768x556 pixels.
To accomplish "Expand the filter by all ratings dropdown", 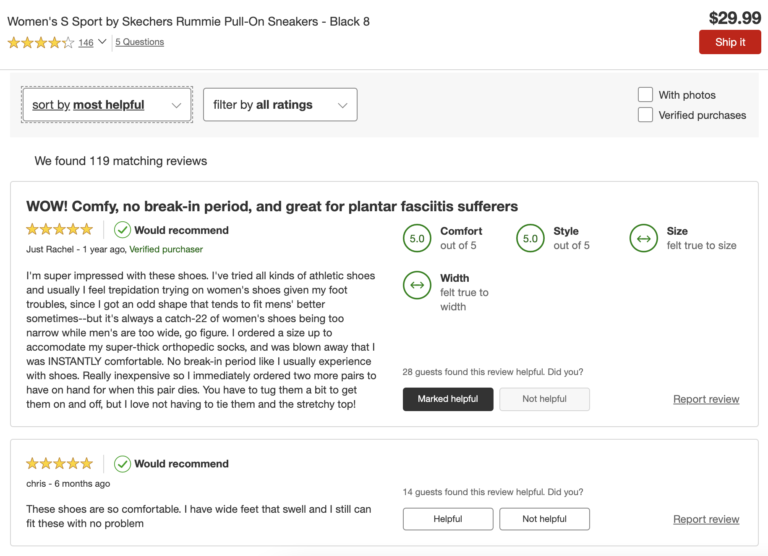I will tap(280, 104).
